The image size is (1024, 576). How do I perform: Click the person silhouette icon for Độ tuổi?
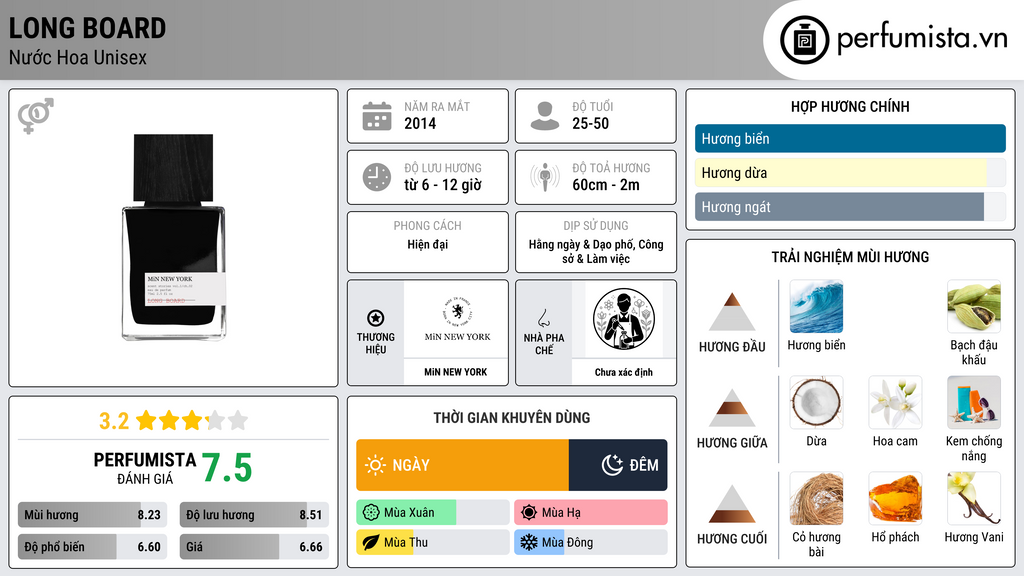(545, 116)
